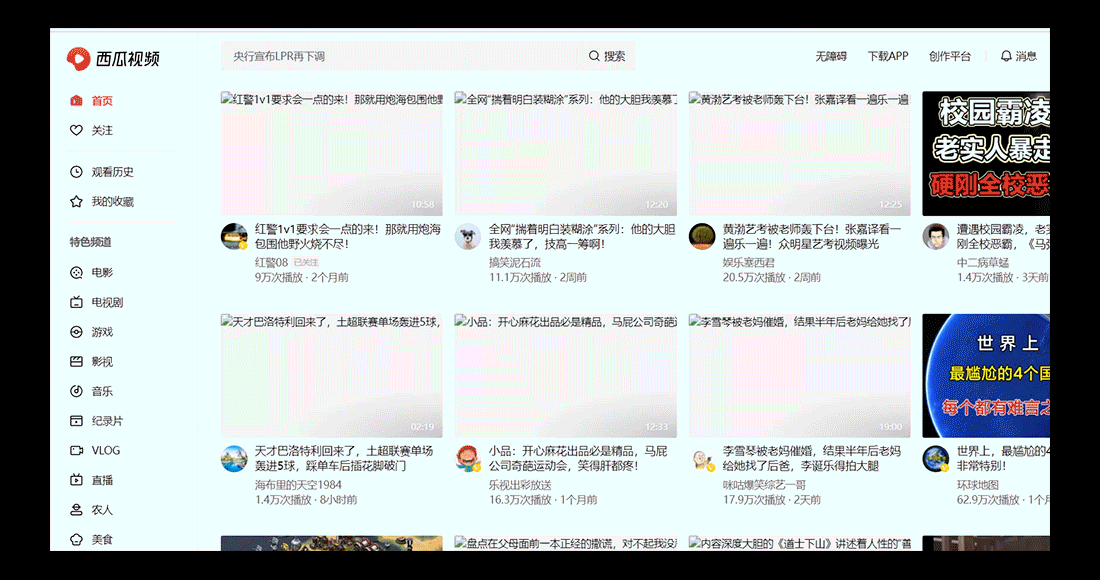Click the 搜索 button text

[615, 56]
